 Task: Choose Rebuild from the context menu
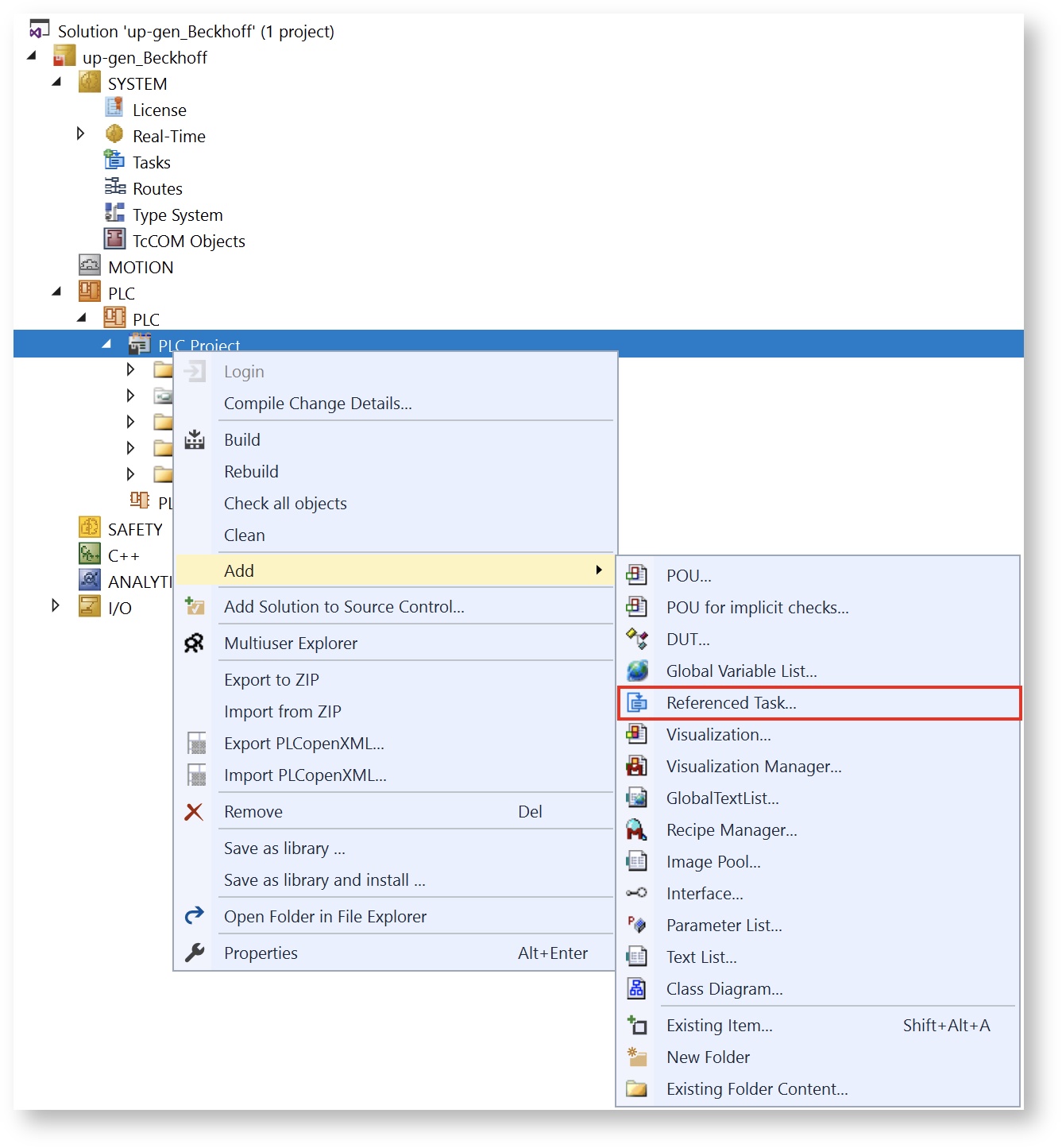click(251, 472)
